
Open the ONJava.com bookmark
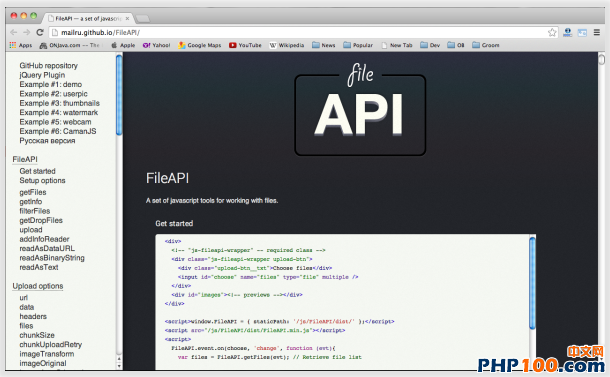[x=69, y=45]
